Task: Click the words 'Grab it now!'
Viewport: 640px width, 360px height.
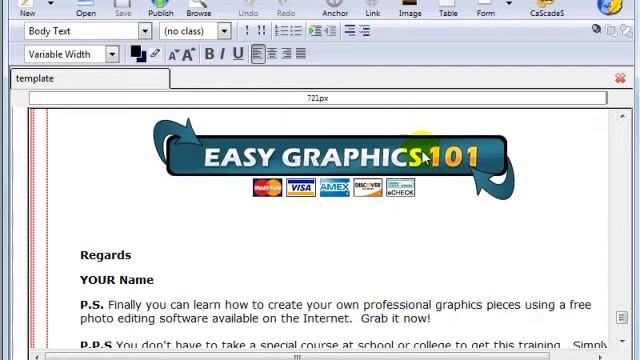Action: (396, 318)
